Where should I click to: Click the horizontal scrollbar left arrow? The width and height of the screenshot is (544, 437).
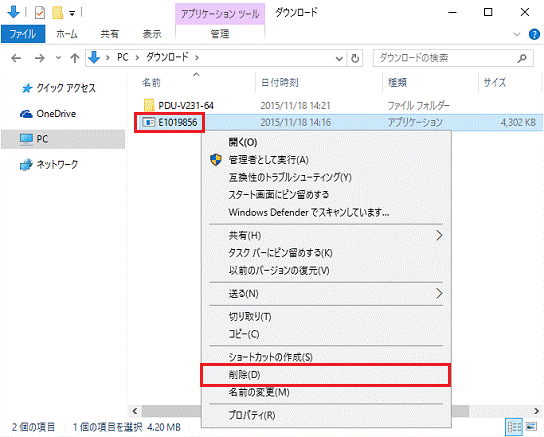135,411
